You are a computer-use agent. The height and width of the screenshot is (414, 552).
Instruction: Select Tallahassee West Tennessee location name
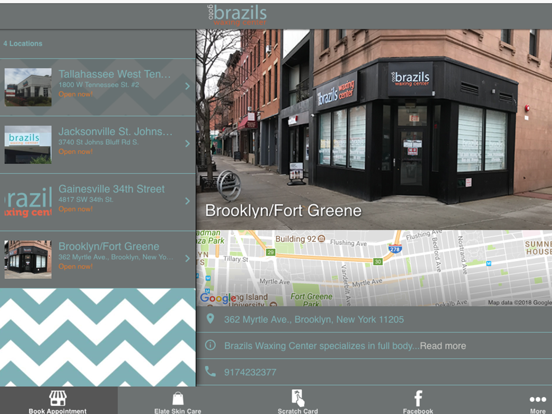click(114, 74)
